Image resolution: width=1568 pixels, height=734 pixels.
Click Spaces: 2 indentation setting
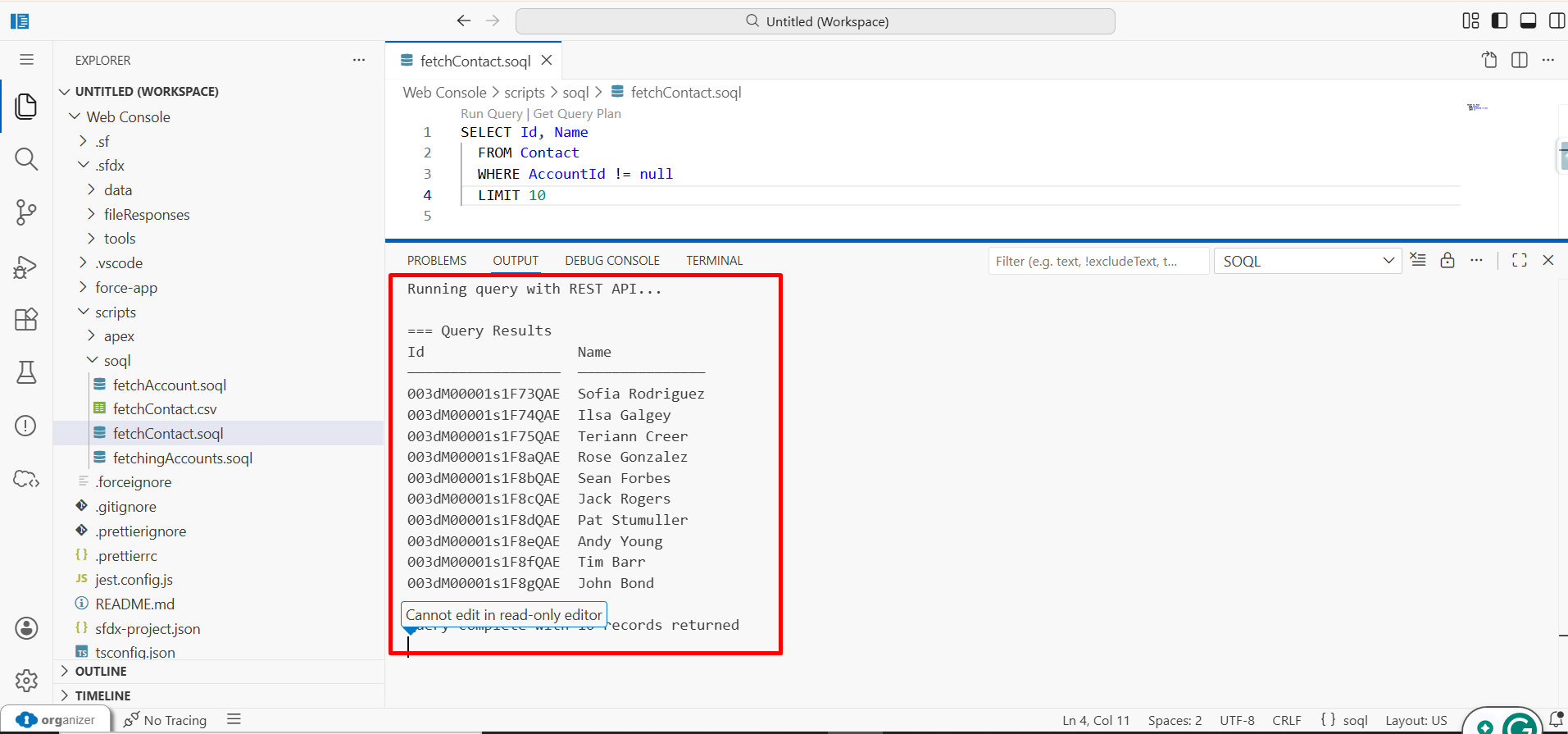pyautogui.click(x=1175, y=720)
